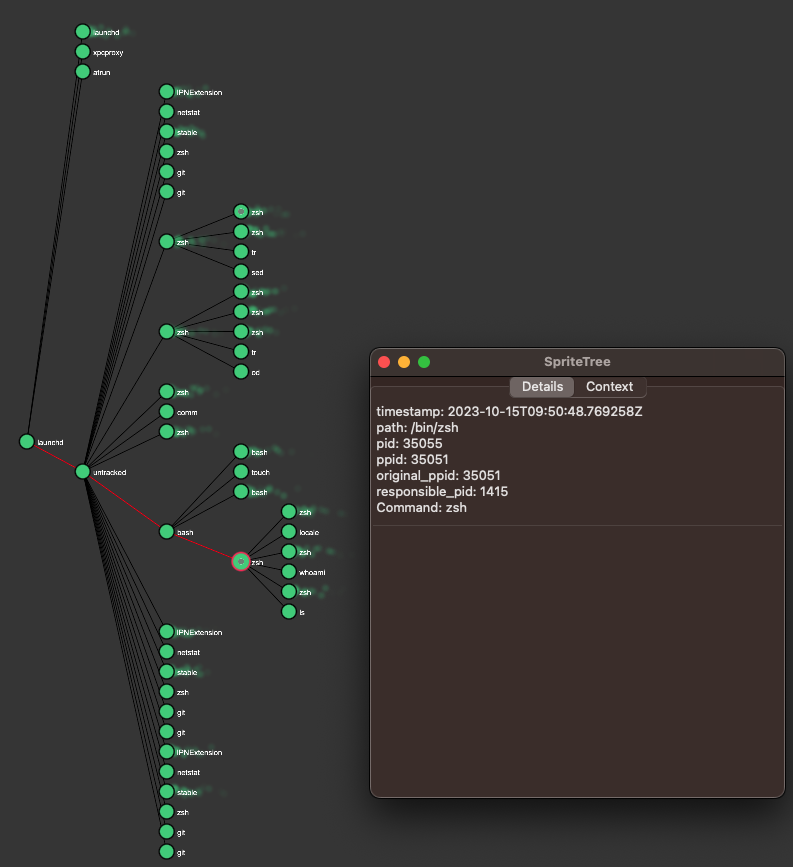Click the ls process node
The image size is (793, 867).
[289, 611]
